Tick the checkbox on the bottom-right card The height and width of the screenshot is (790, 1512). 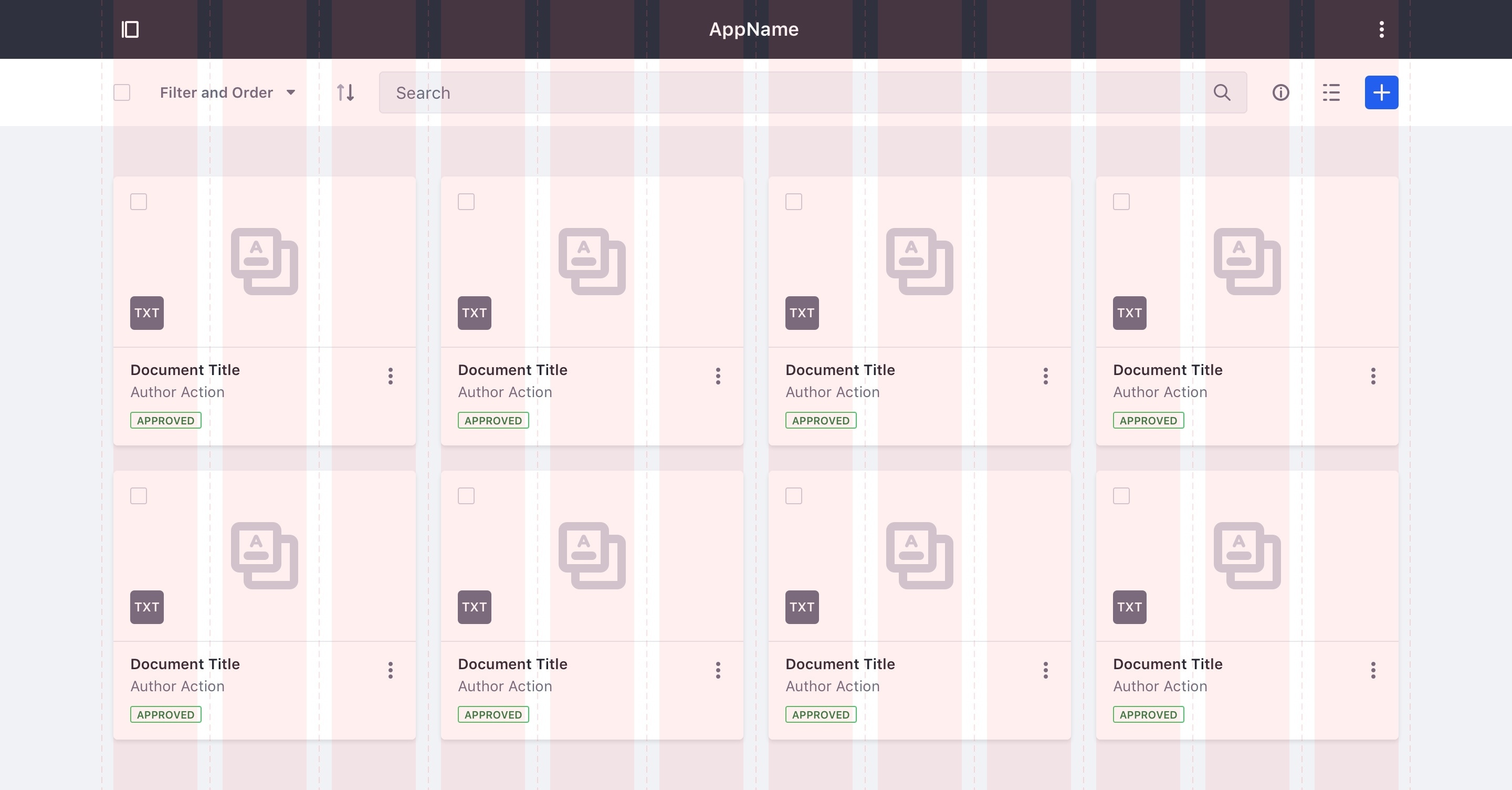[1121, 496]
